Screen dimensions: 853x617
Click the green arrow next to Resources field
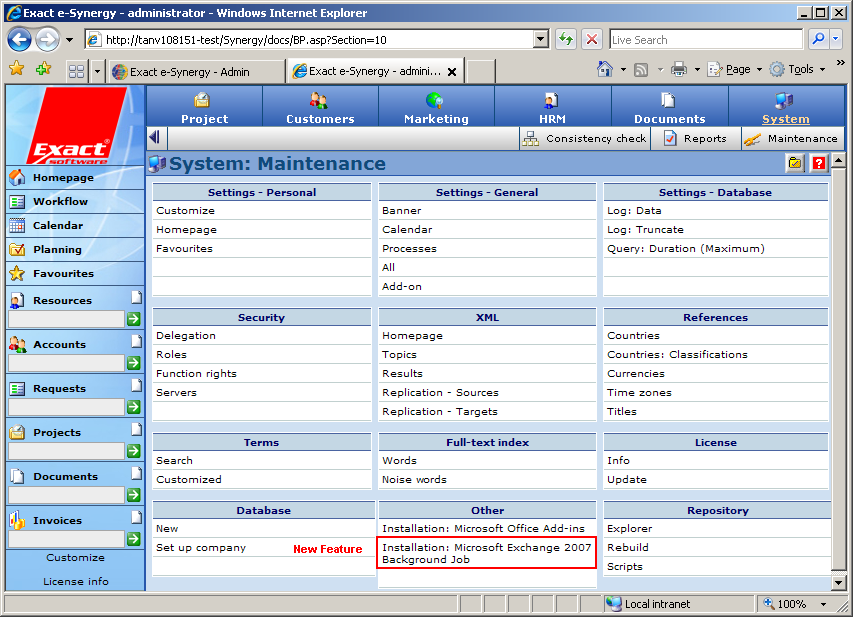[x=133, y=319]
